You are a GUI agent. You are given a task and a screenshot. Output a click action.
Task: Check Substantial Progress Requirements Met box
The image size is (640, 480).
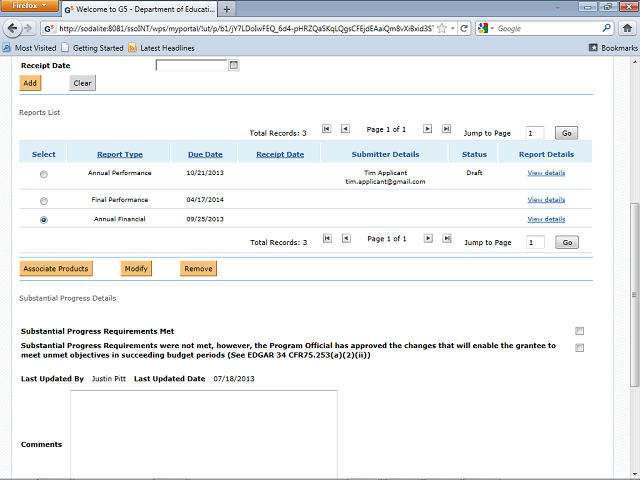point(579,331)
